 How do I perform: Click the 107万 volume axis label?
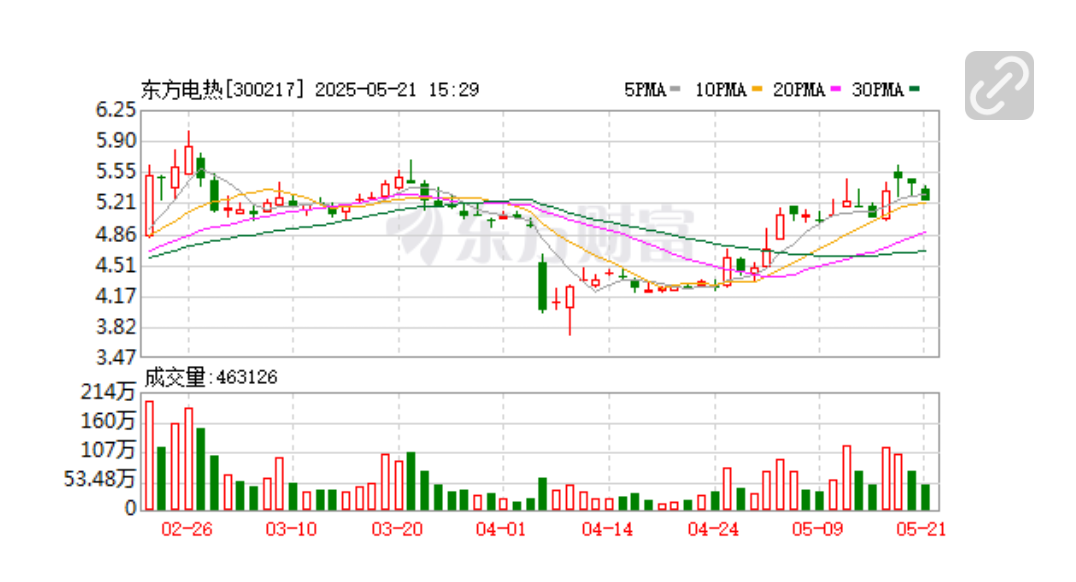click(x=108, y=450)
